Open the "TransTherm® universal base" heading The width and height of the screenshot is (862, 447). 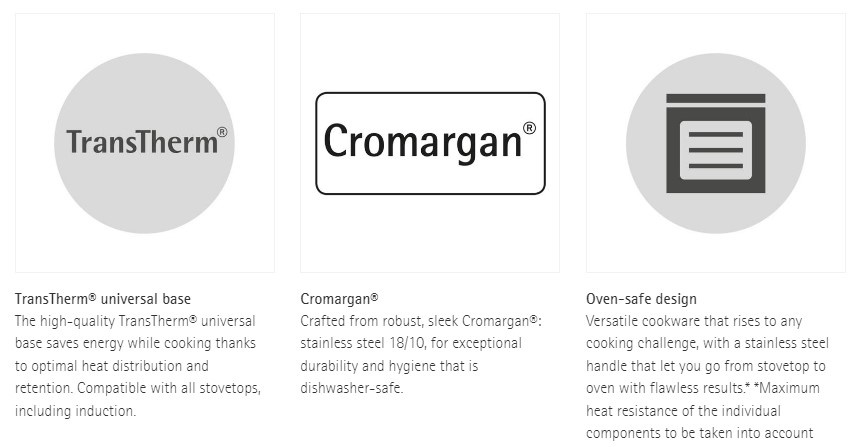(x=103, y=299)
